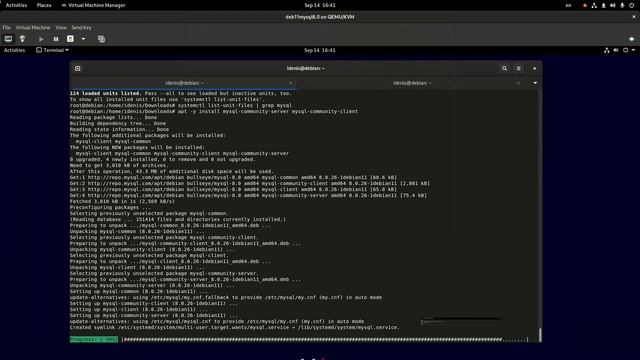The image size is (640, 360).
Task: Expand guest system menu arrow
Action: point(633,50)
